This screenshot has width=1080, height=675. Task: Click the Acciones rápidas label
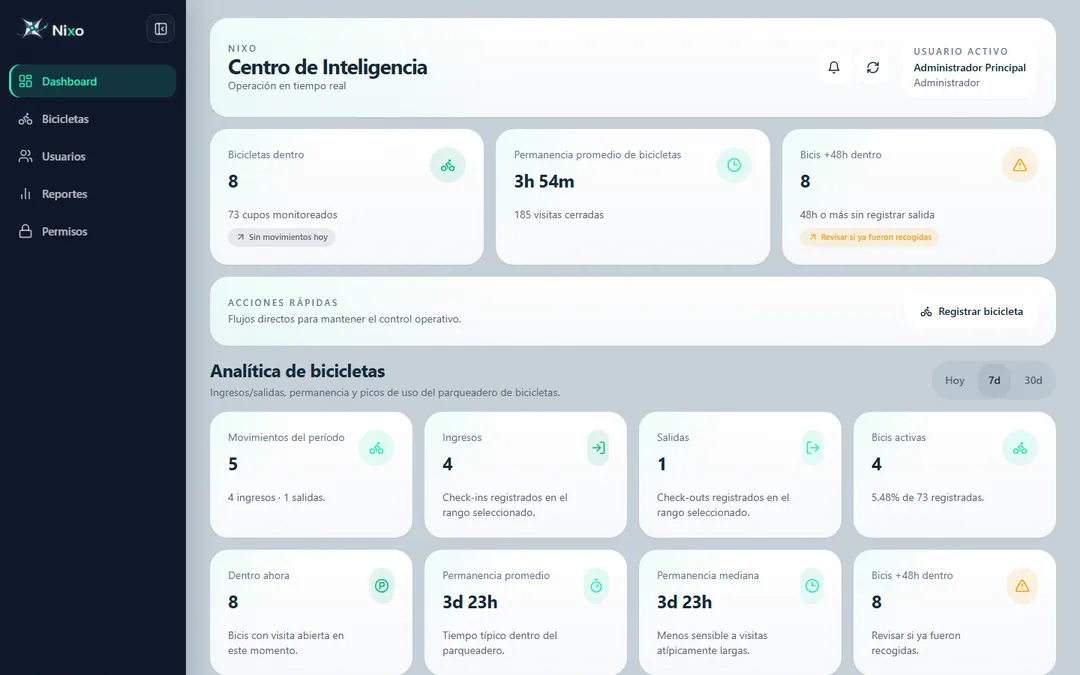point(283,302)
